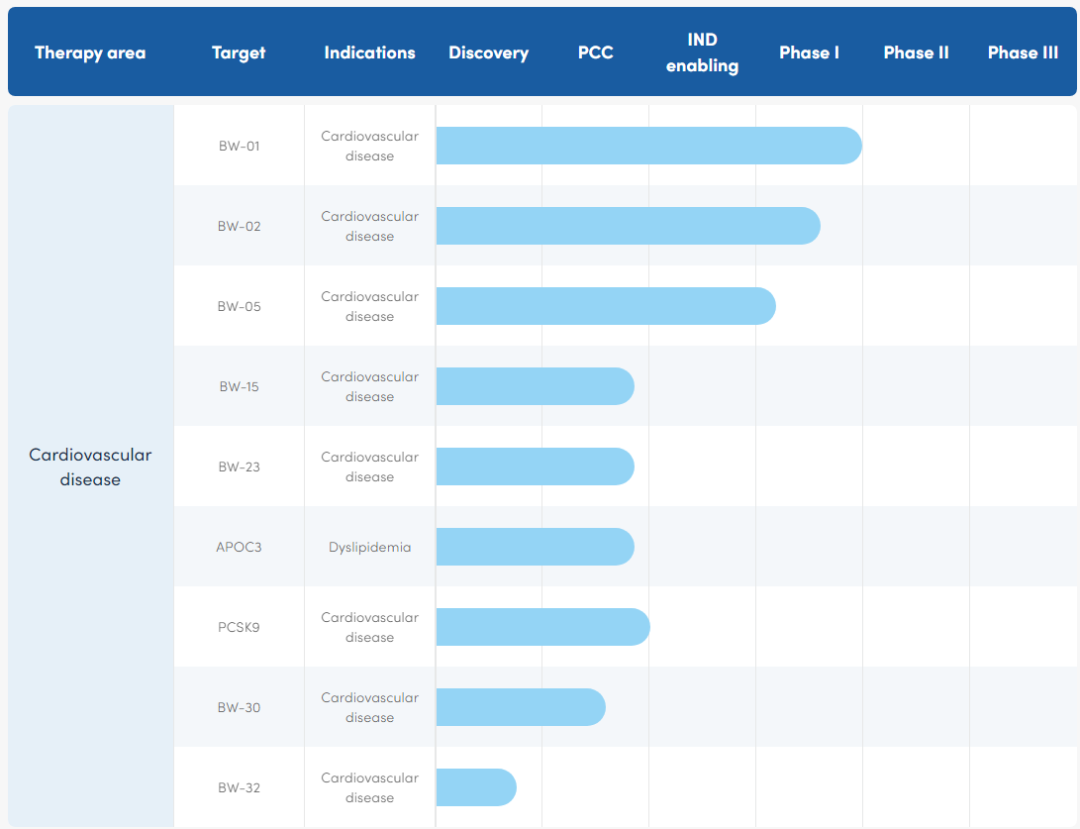This screenshot has width=1080, height=829.
Task: Click the PCC stage header
Action: (595, 53)
